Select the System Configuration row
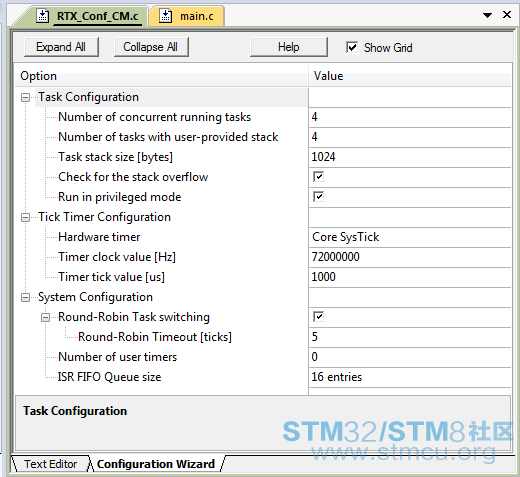This screenshot has height=477, width=520. tap(95, 297)
